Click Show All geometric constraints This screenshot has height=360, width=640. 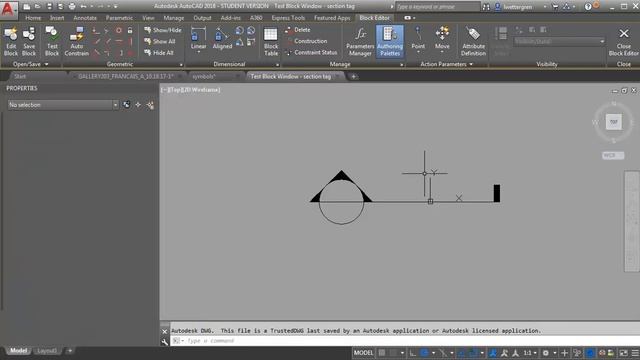[x=160, y=41]
